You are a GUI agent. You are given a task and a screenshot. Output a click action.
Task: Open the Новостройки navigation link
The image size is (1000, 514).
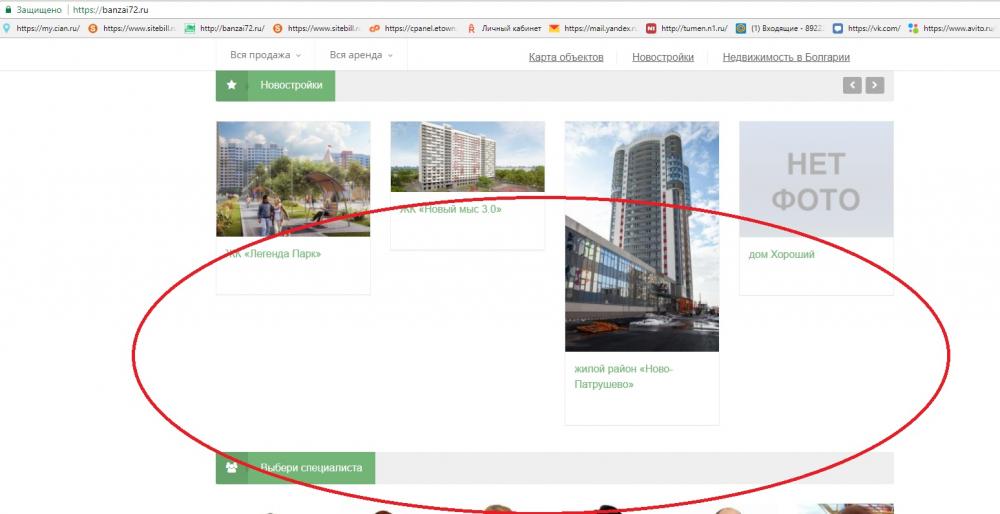pos(663,57)
